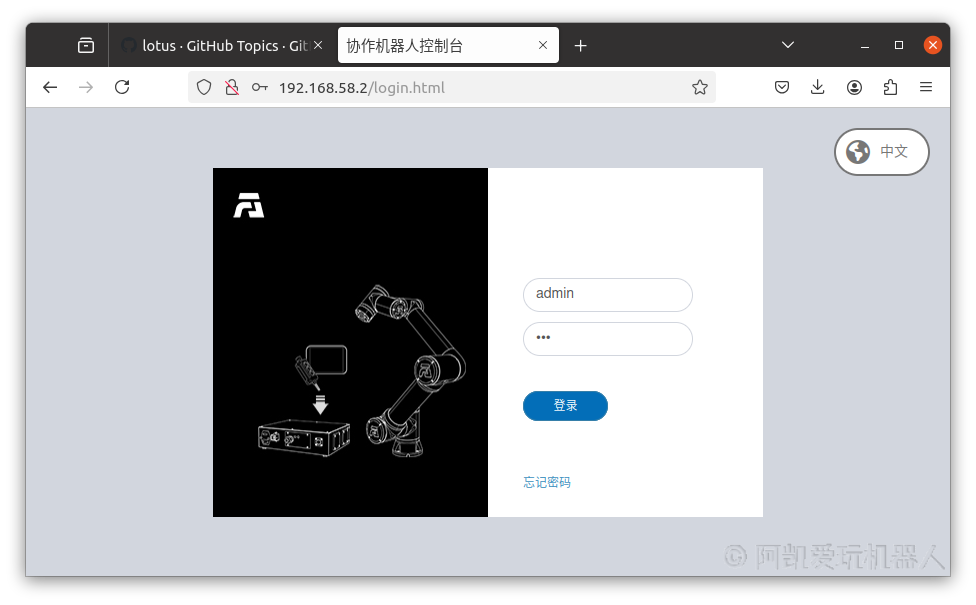This screenshot has width=976, height=605.
Task: Click the 忘记密码 forgot password link
Action: [x=547, y=482]
